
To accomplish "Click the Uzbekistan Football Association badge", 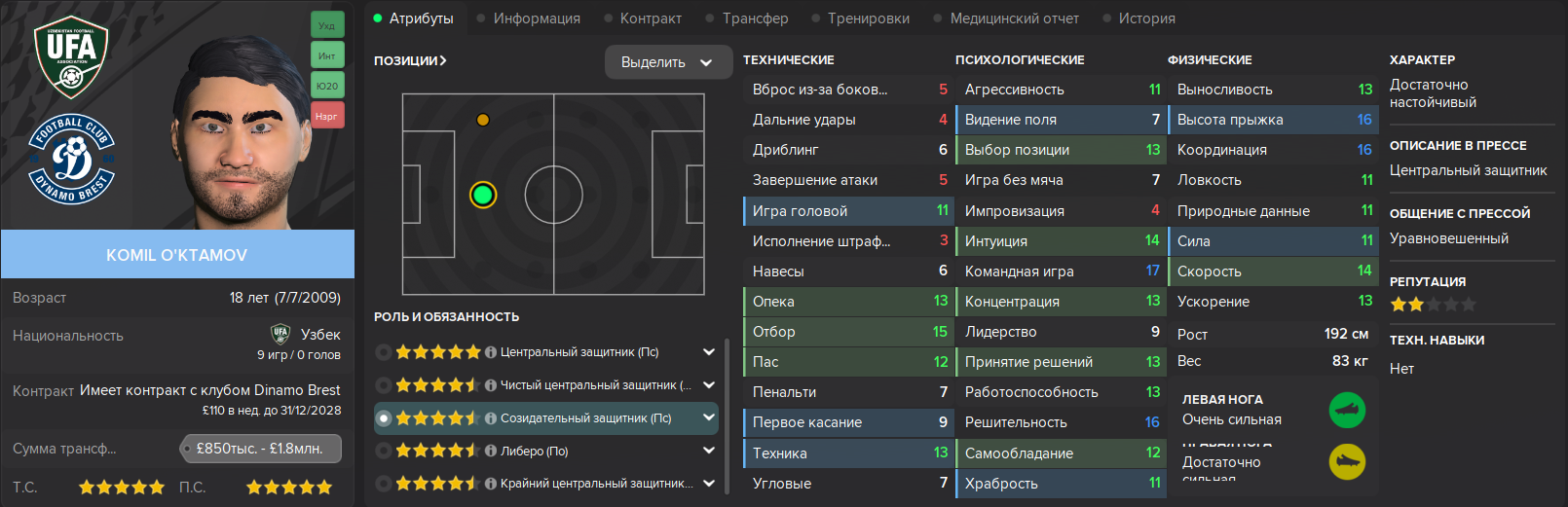I will coord(71,56).
